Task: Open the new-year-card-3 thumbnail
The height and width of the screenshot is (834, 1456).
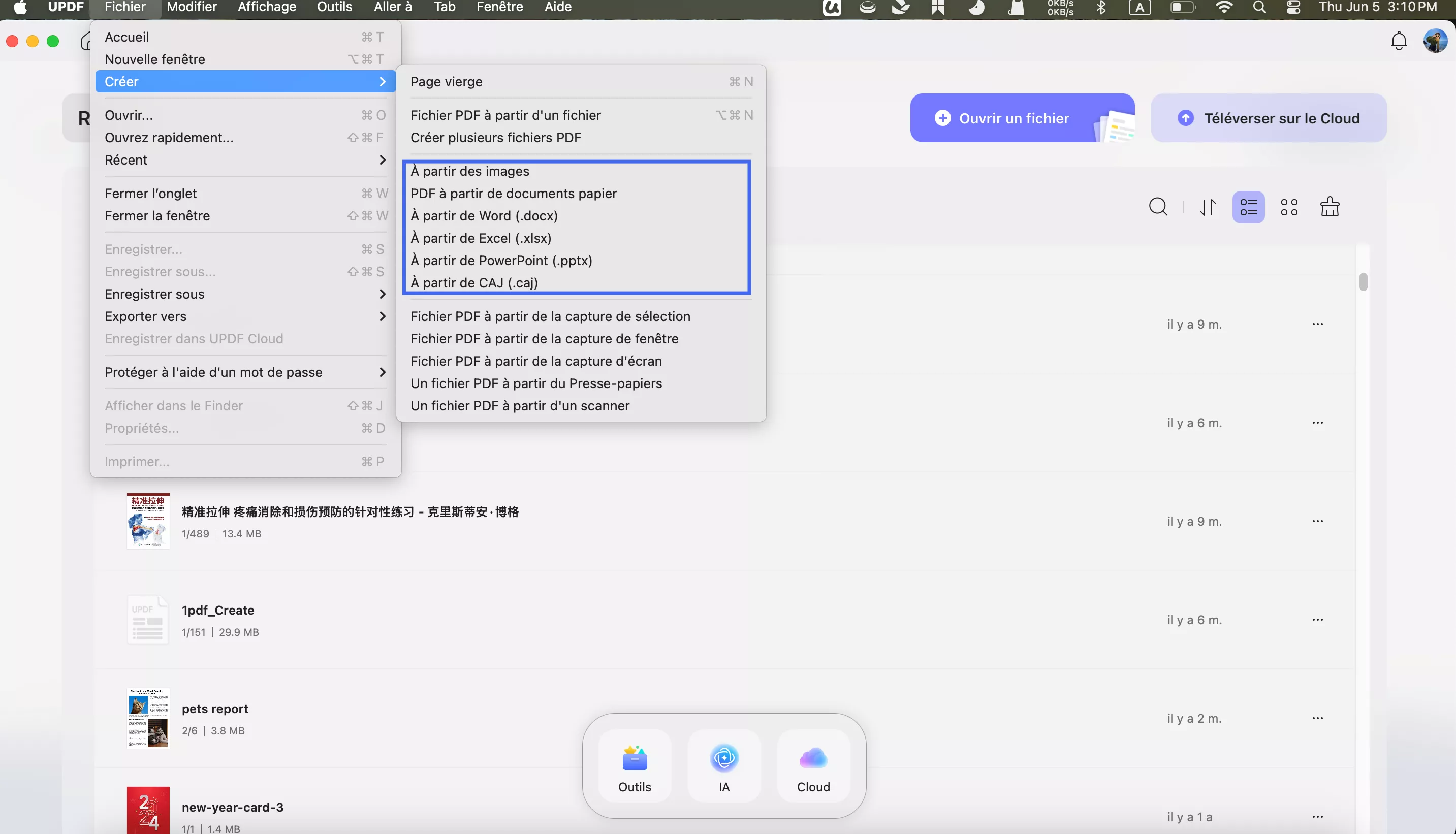Action: [148, 810]
